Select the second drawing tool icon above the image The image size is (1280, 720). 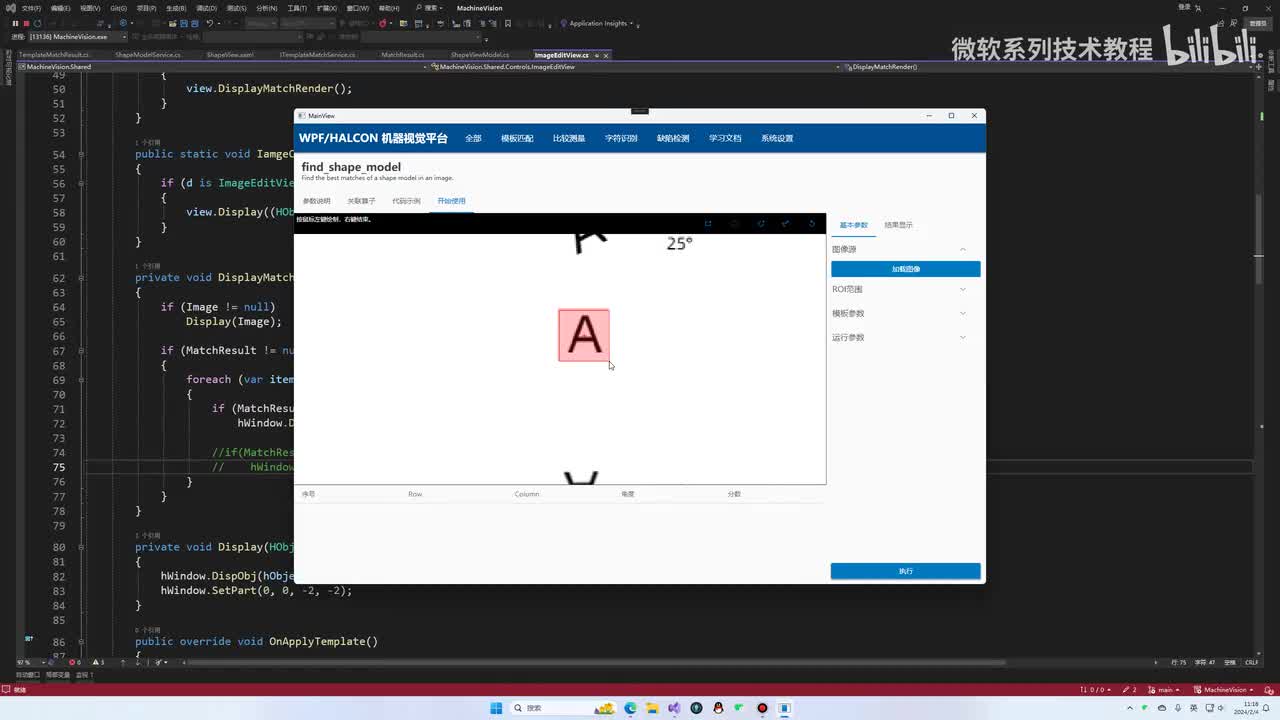734,224
